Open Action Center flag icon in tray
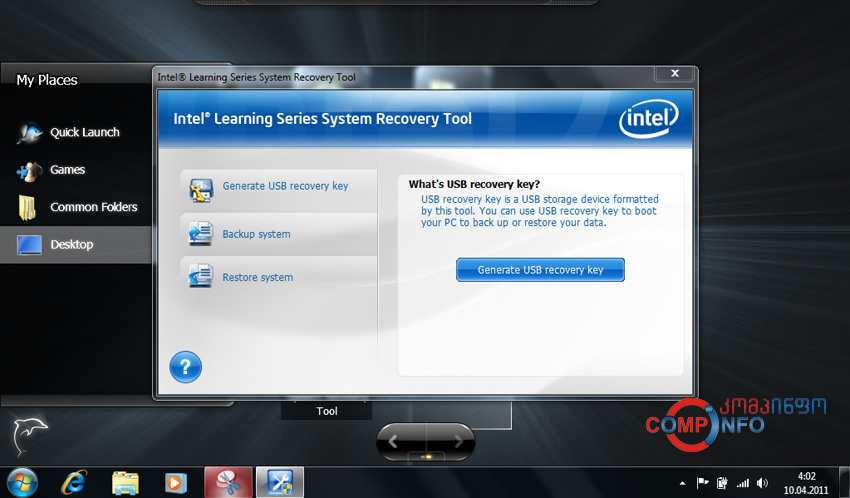 tap(703, 482)
